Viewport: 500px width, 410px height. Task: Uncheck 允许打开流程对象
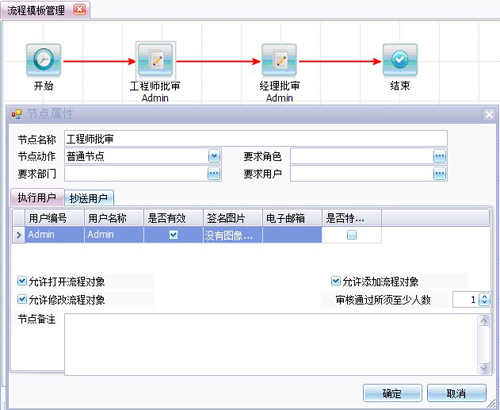tap(22, 281)
